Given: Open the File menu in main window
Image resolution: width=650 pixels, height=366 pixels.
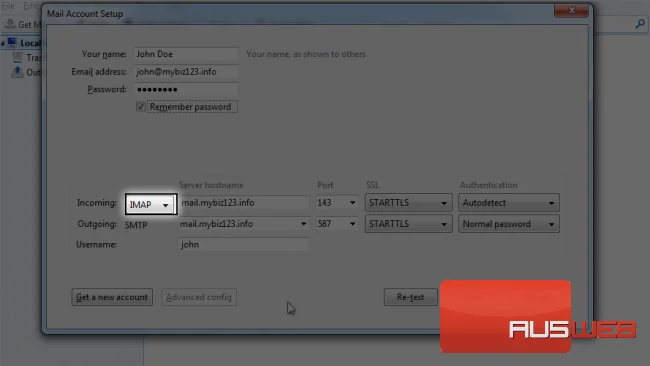Looking at the screenshot, I should (8, 6).
